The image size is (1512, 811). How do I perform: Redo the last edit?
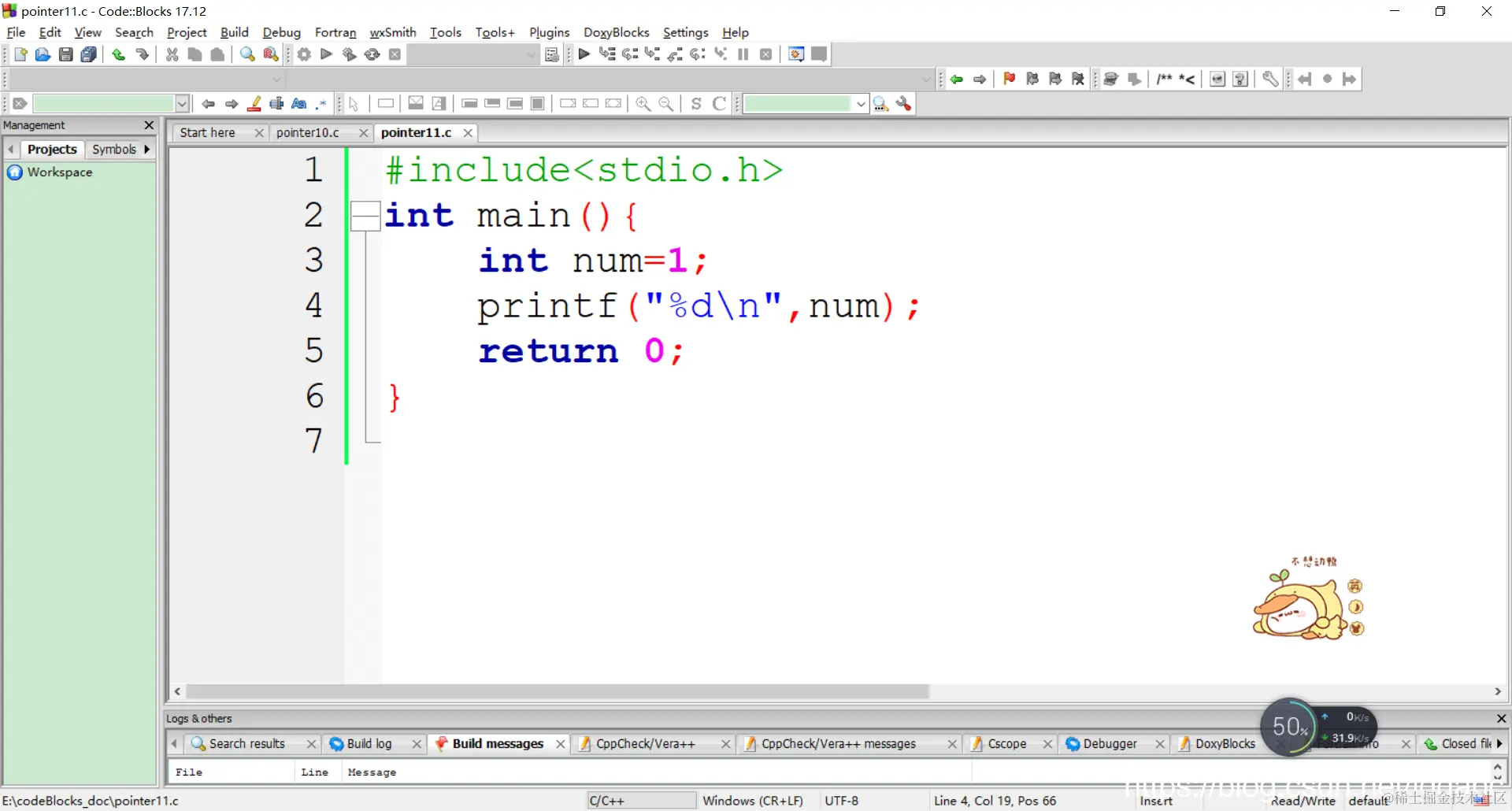point(143,54)
